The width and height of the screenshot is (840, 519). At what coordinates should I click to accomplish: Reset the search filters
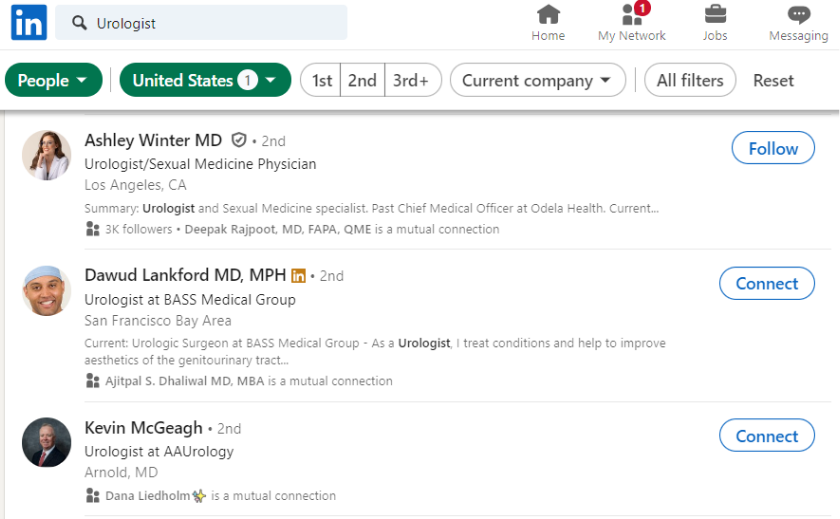(773, 81)
